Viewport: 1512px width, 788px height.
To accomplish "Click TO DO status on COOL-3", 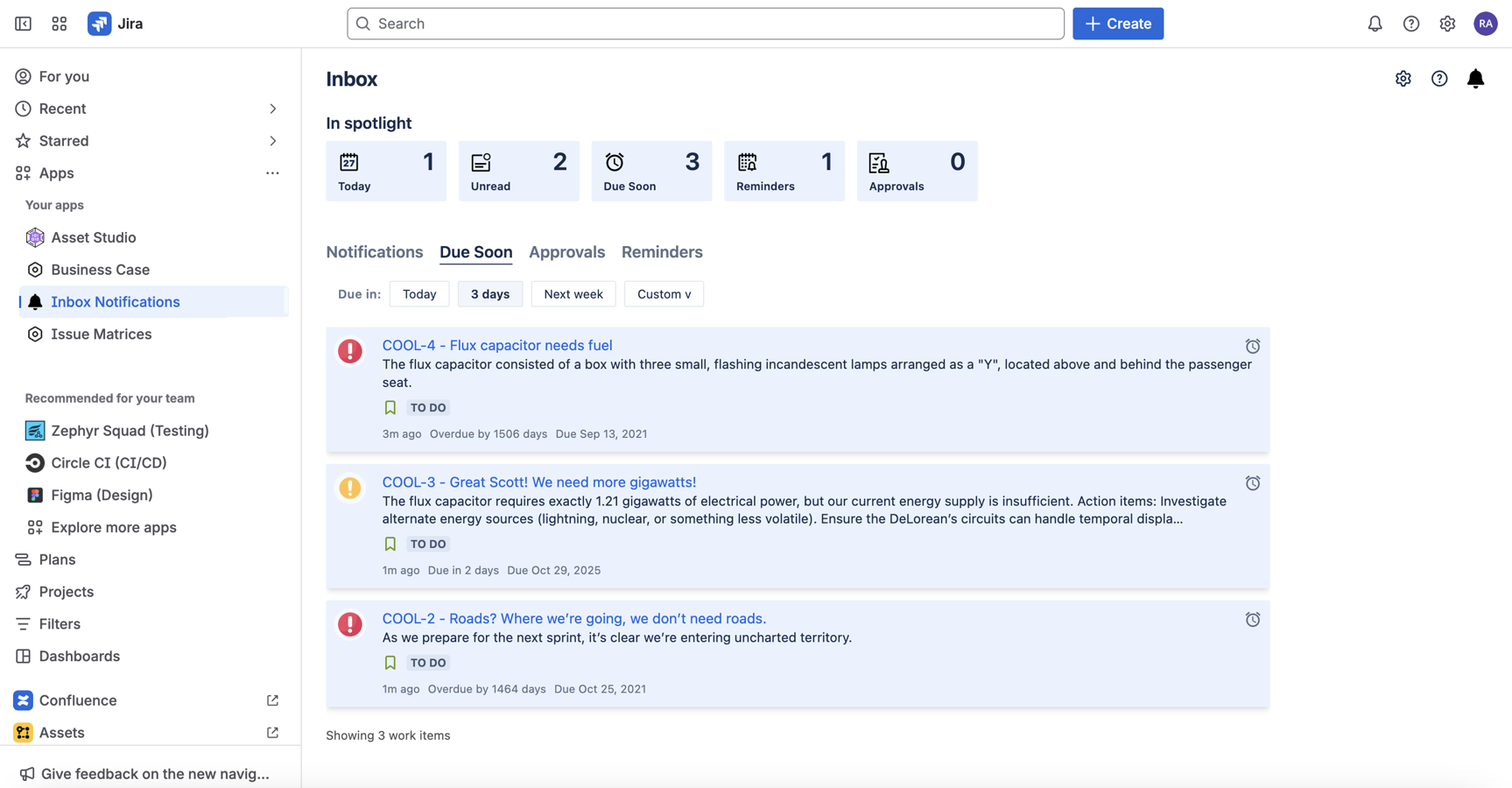I will click(428, 545).
